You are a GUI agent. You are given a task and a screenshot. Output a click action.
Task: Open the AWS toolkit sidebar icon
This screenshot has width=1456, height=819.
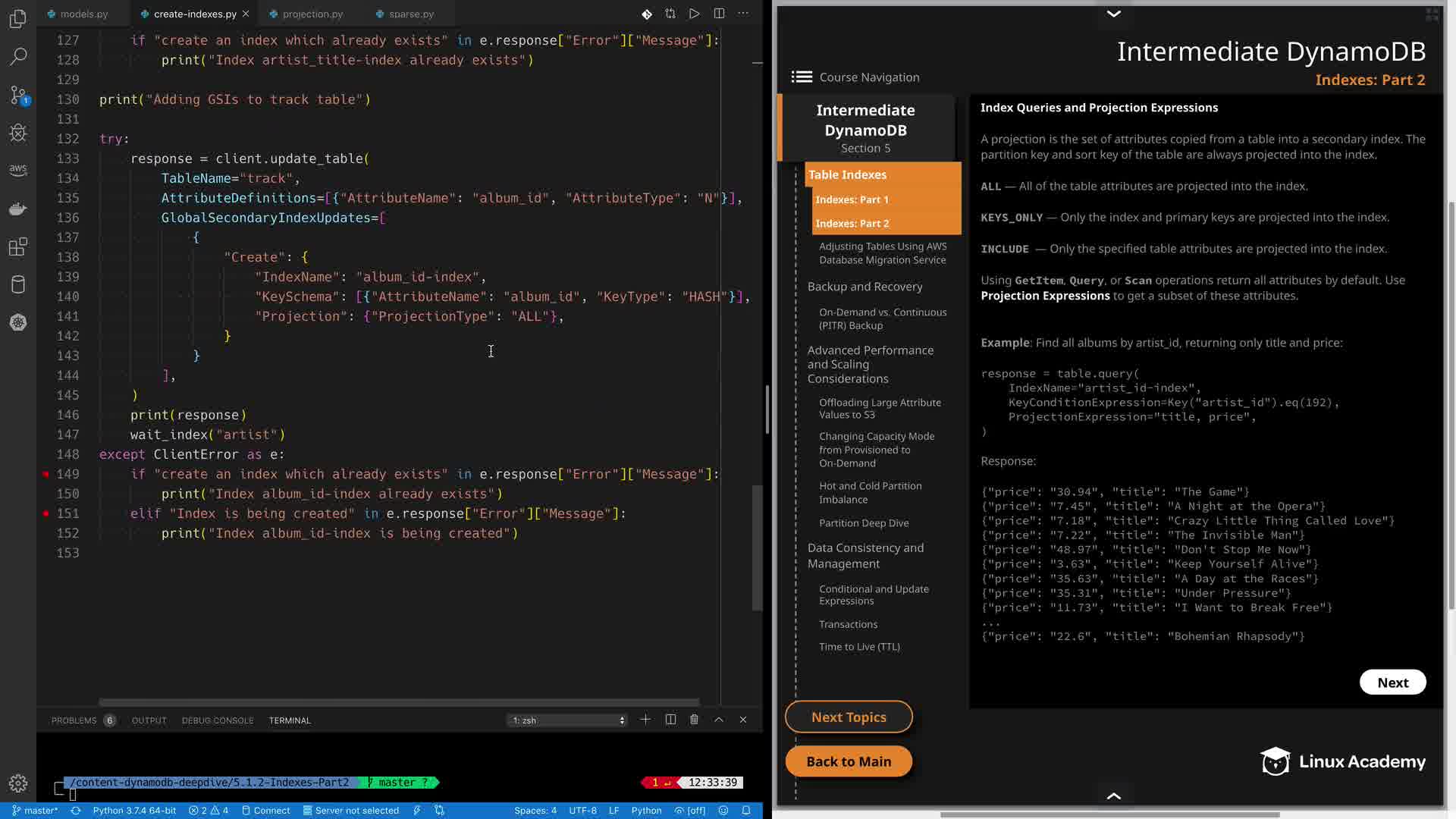pyautogui.click(x=18, y=170)
